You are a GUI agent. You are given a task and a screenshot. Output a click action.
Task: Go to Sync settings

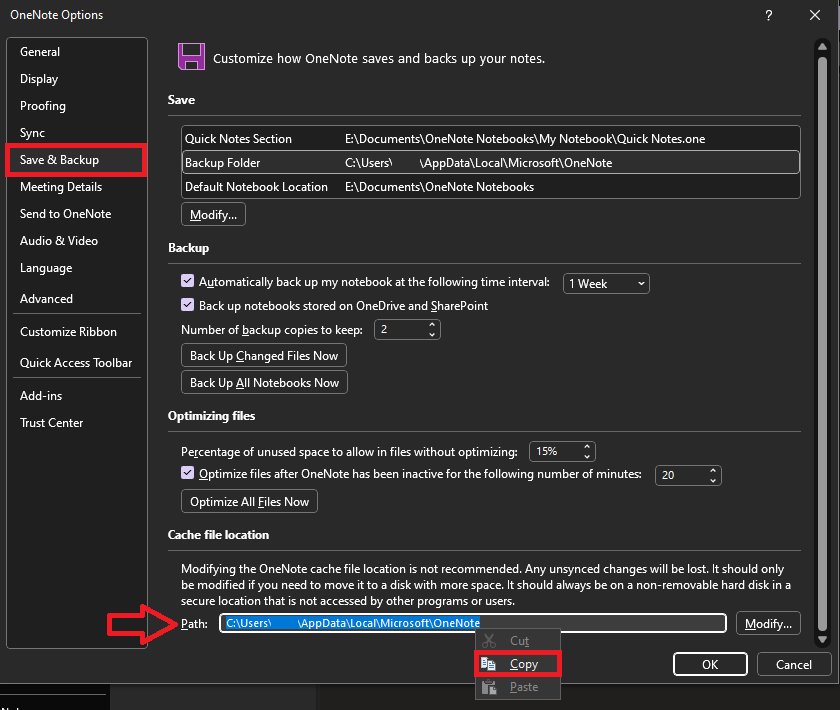coord(32,132)
